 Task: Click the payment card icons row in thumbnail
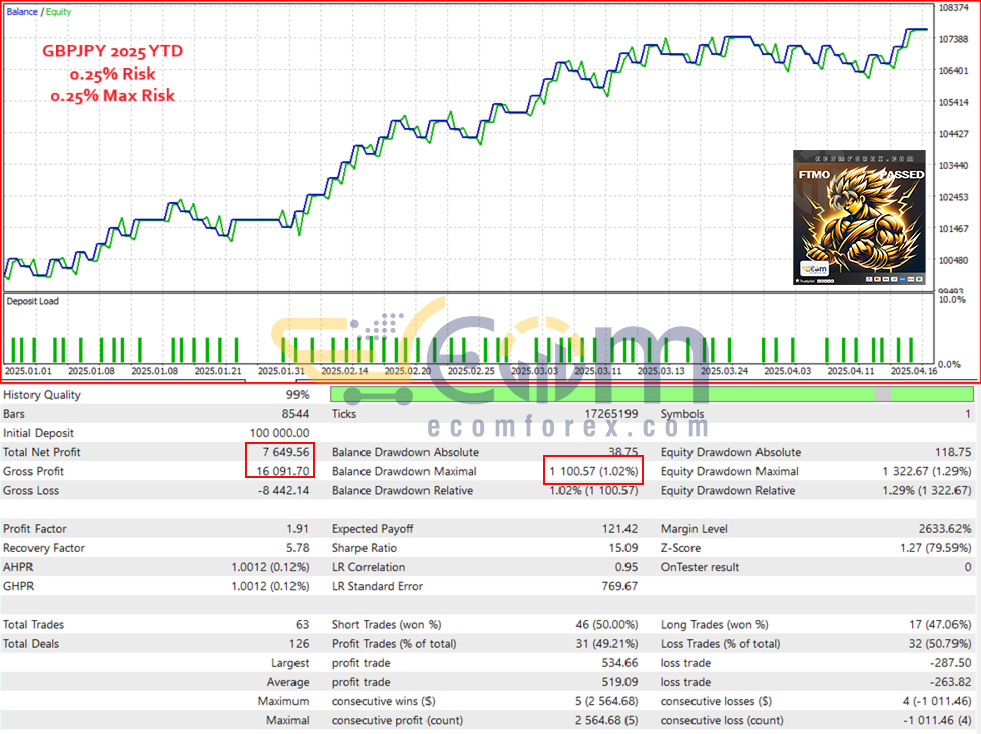(x=894, y=280)
